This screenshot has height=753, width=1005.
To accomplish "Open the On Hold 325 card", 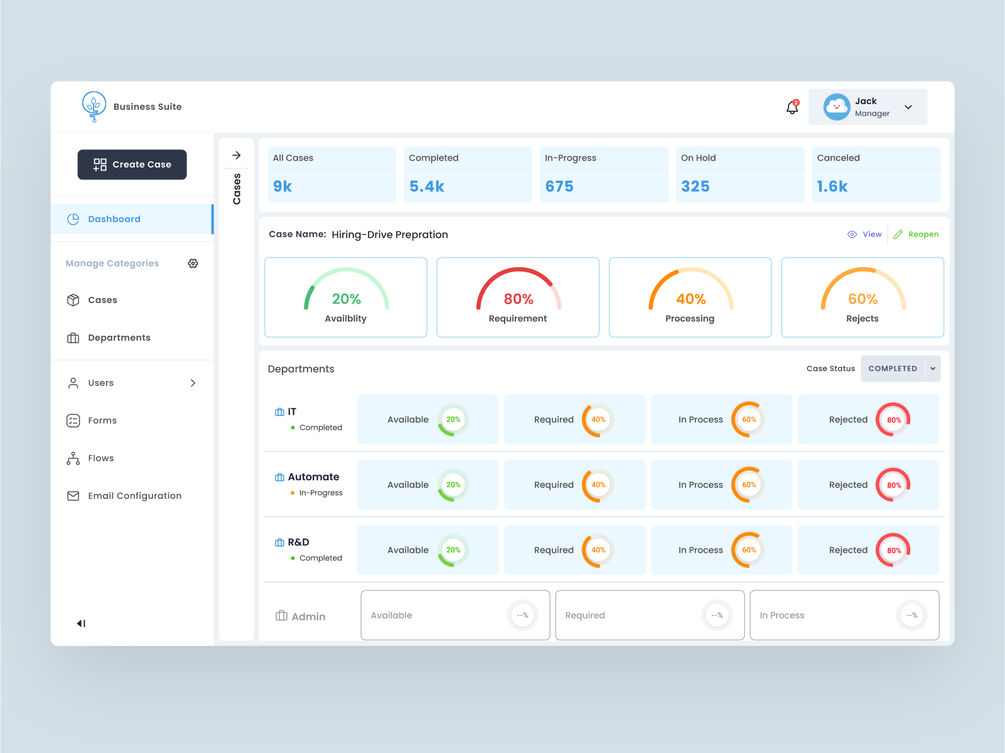I will click(x=740, y=174).
